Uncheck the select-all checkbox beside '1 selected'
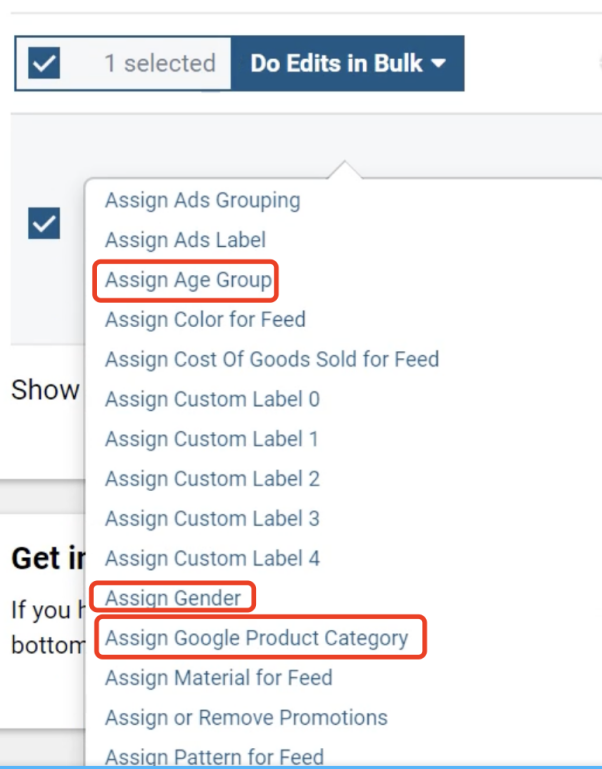Image resolution: width=602 pixels, height=769 pixels. point(45,64)
